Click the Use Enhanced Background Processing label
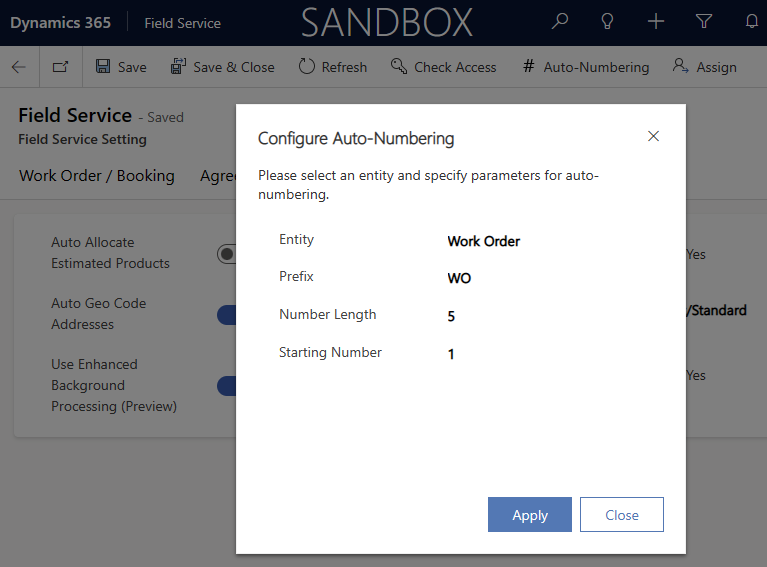 114,386
